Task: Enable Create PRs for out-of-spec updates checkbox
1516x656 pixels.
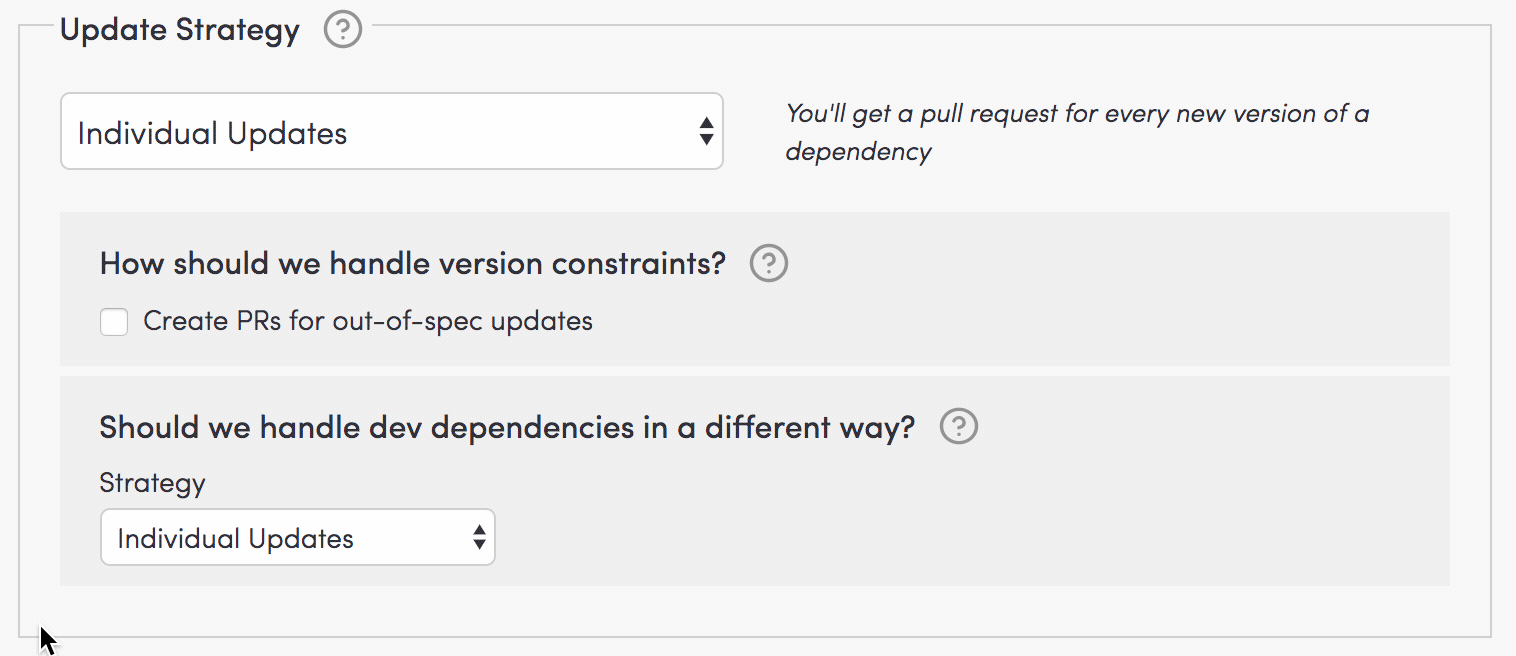Action: point(114,322)
